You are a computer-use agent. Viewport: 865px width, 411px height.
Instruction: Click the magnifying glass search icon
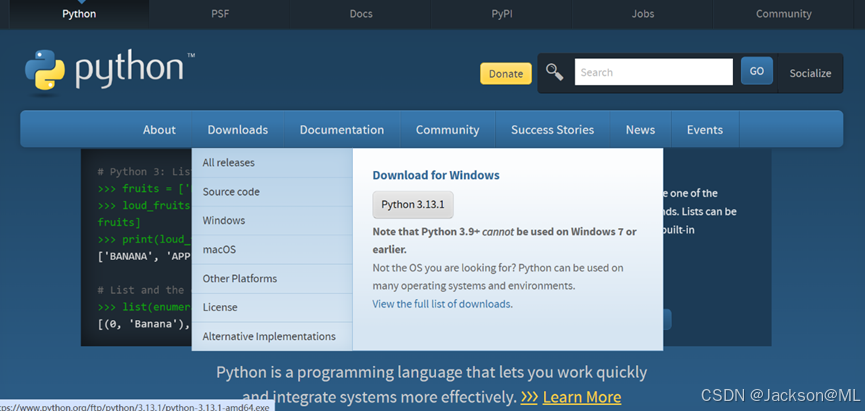point(555,72)
